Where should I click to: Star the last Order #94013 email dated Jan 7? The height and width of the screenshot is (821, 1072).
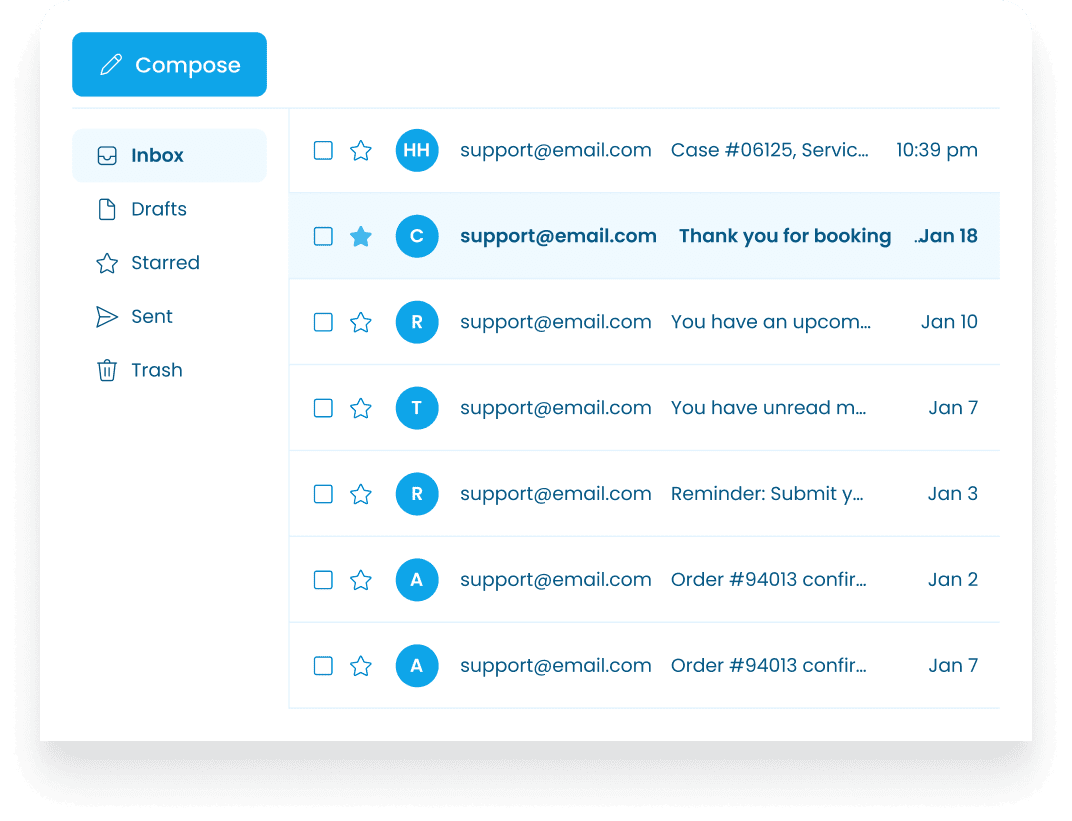[361, 666]
